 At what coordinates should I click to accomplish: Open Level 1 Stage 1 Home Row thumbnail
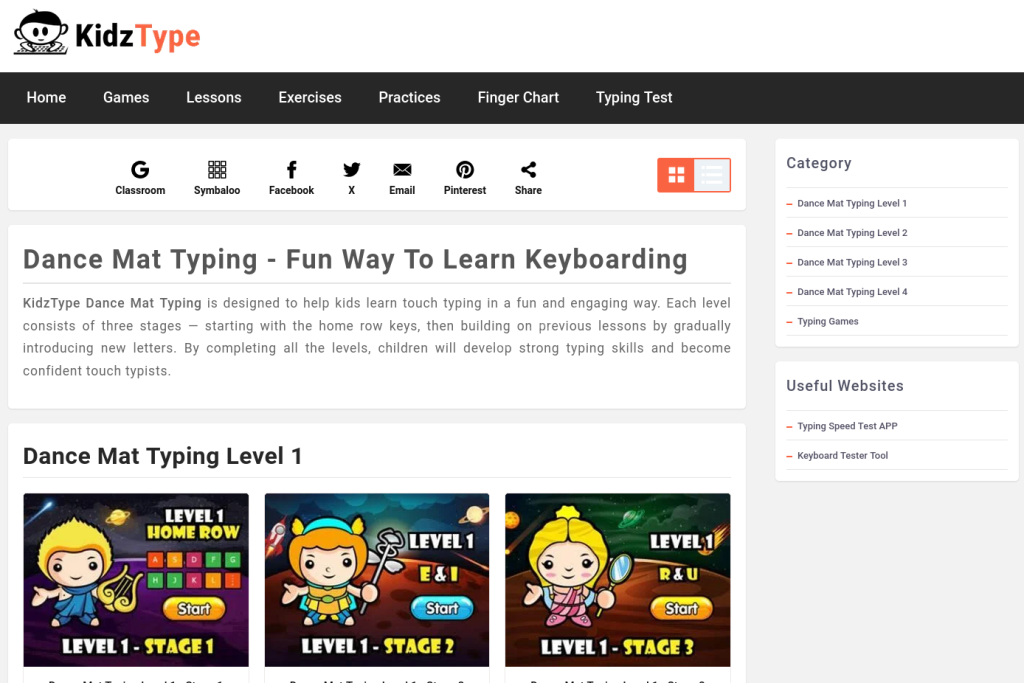[x=136, y=580]
